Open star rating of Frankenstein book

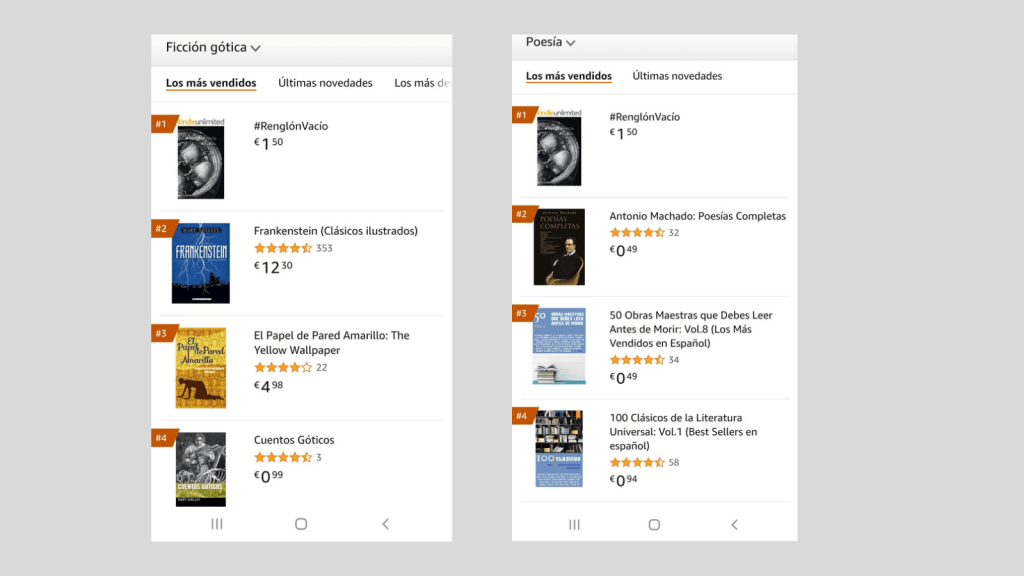click(x=283, y=248)
